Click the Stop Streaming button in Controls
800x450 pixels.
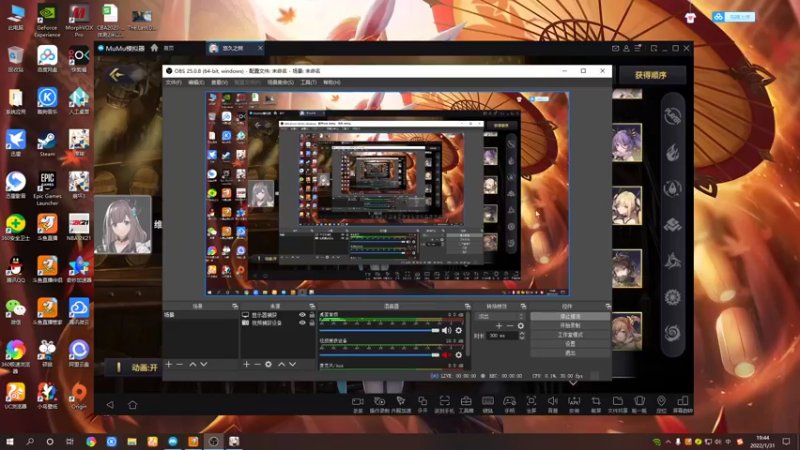coord(570,316)
